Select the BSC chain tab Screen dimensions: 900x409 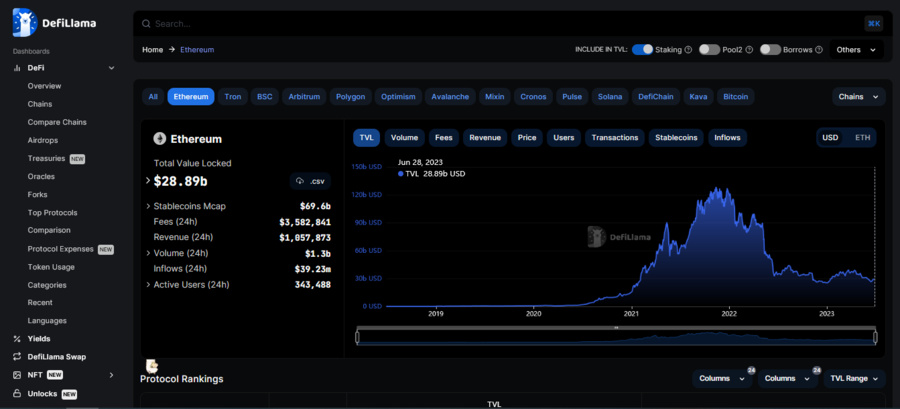coord(265,97)
